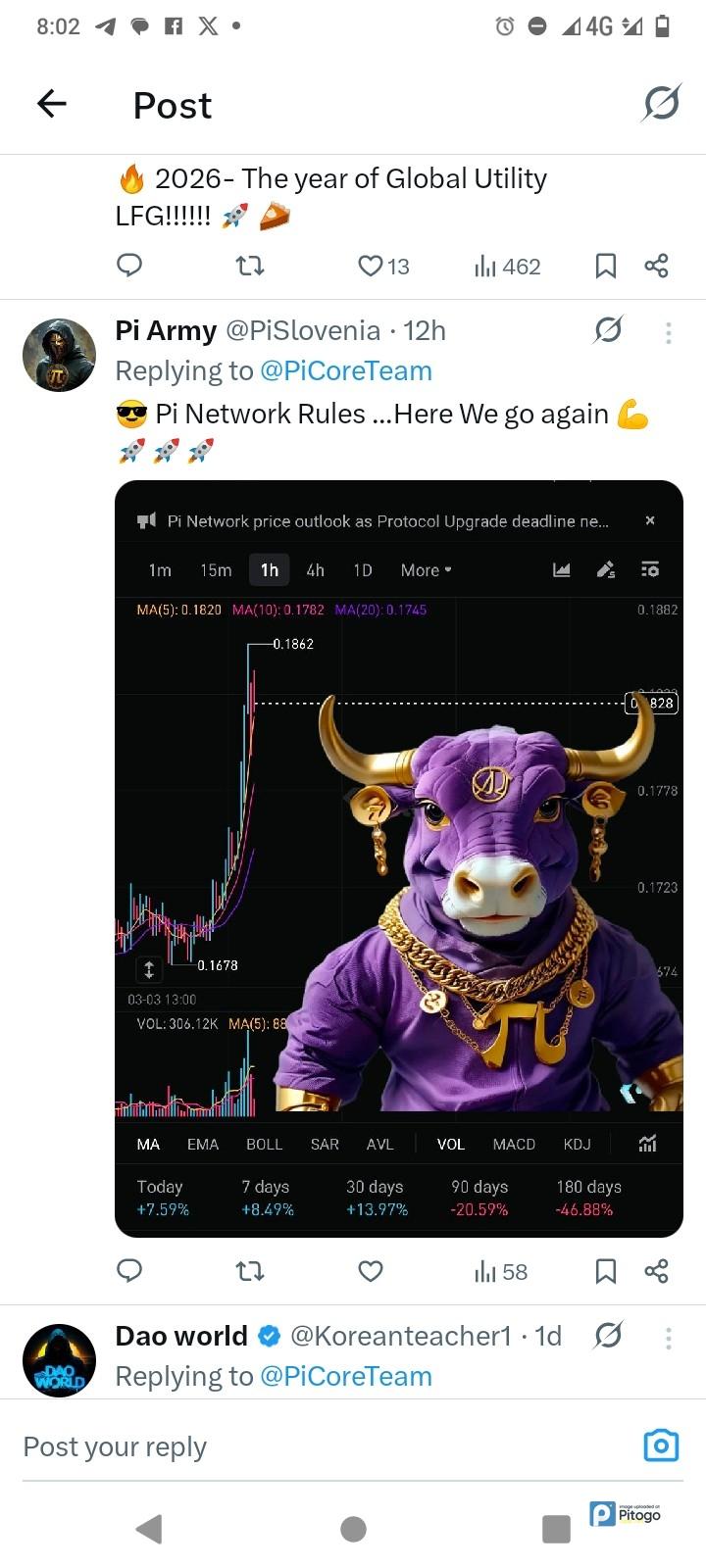Repost the Pi Army reply
Screen dimensions: 706x1568
250,1271
